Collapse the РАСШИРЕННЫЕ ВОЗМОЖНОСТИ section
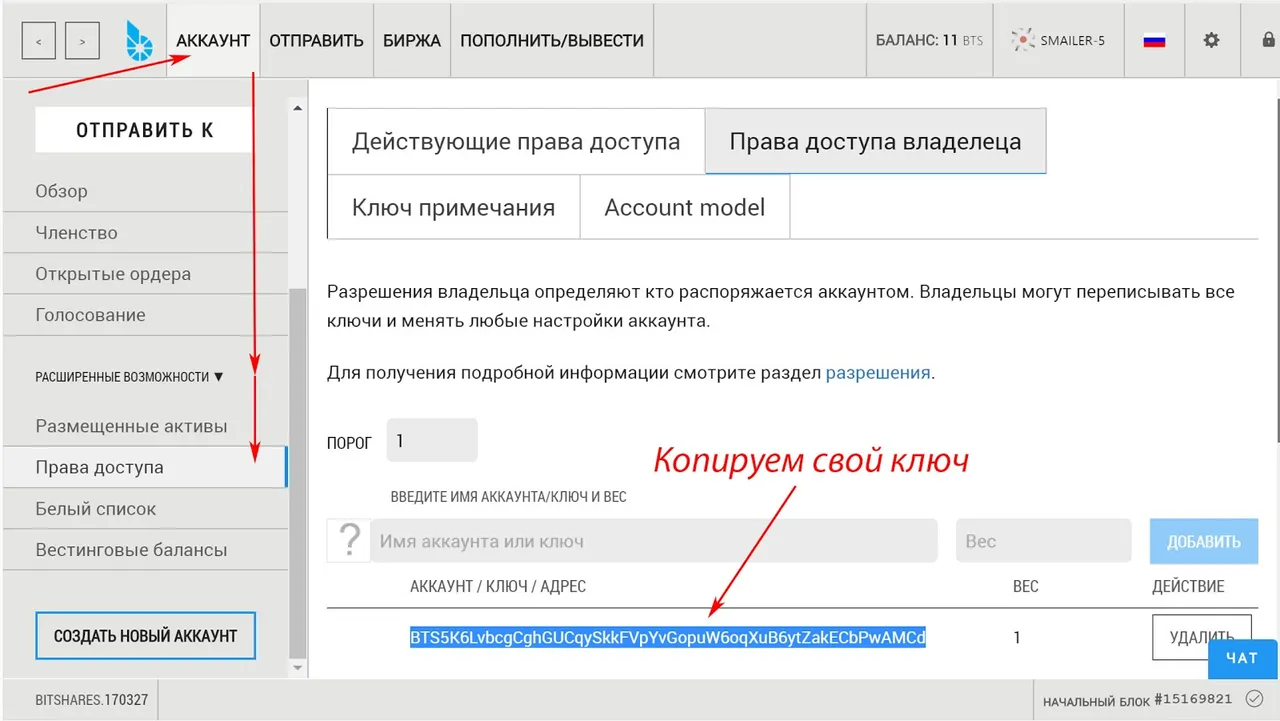 130,377
